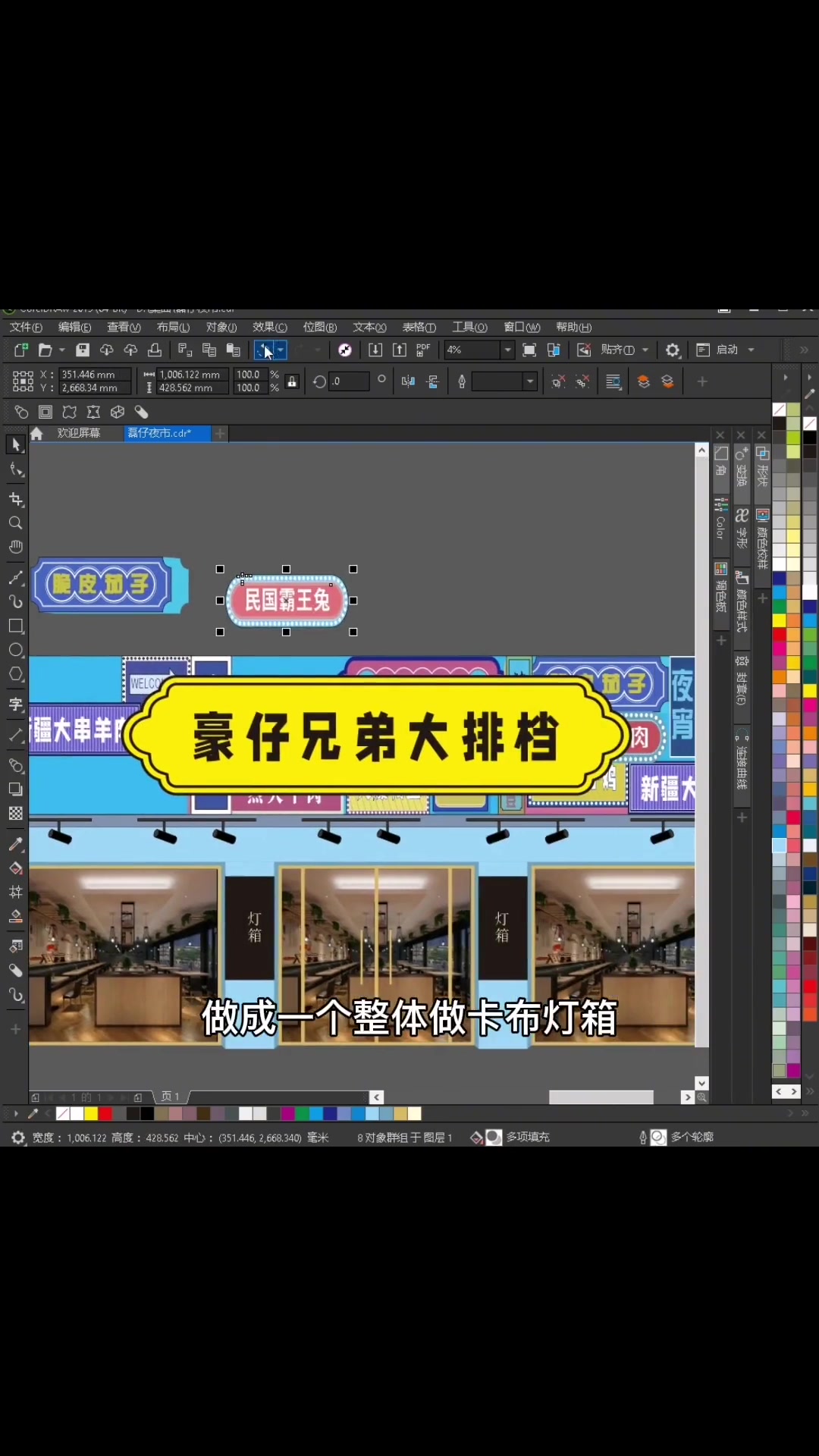
Task: Toggle the no-fill swatch in bottom palette
Action: pos(63,1113)
